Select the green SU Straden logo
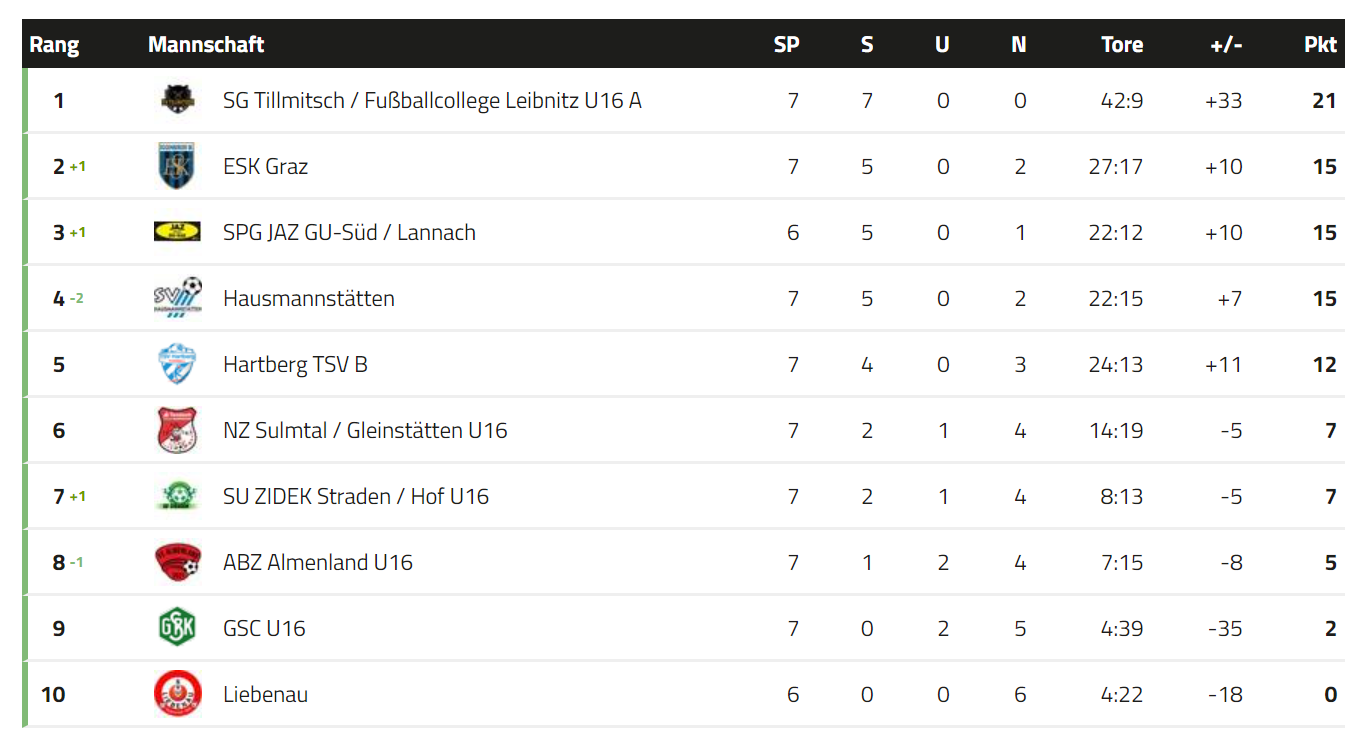Image resolution: width=1369 pixels, height=750 pixels. (x=177, y=496)
